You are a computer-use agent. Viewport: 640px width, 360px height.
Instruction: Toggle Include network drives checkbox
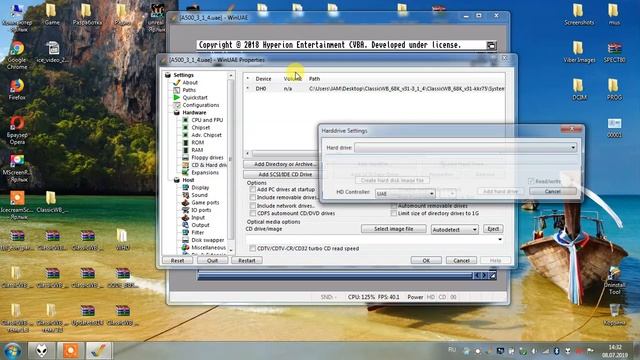(253, 206)
